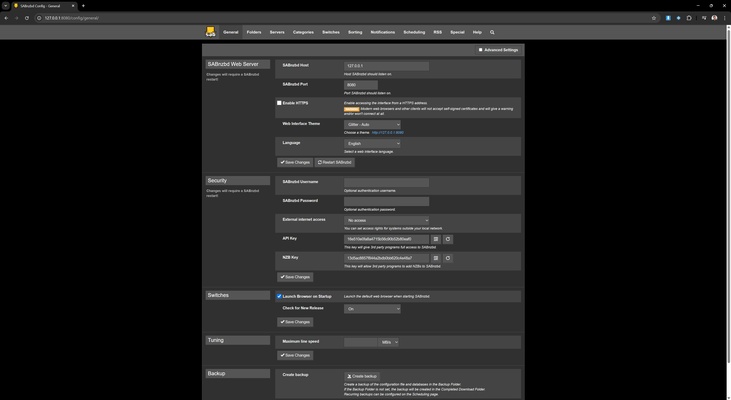This screenshot has height=400, width=731.
Task: Open Help menu
Action: coord(477,32)
